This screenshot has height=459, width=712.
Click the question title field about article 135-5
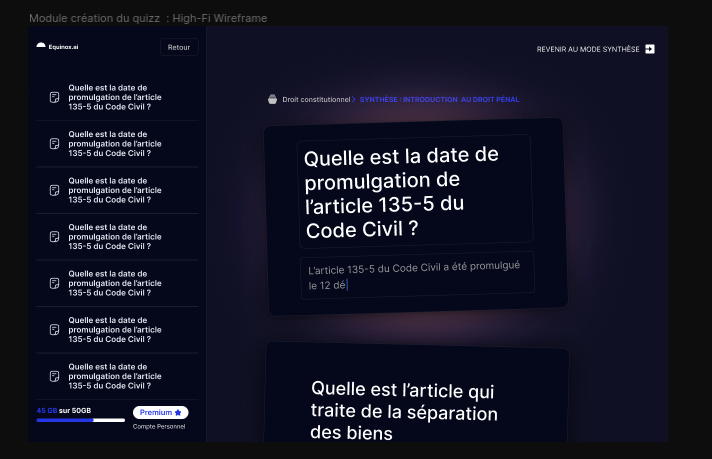(x=415, y=192)
